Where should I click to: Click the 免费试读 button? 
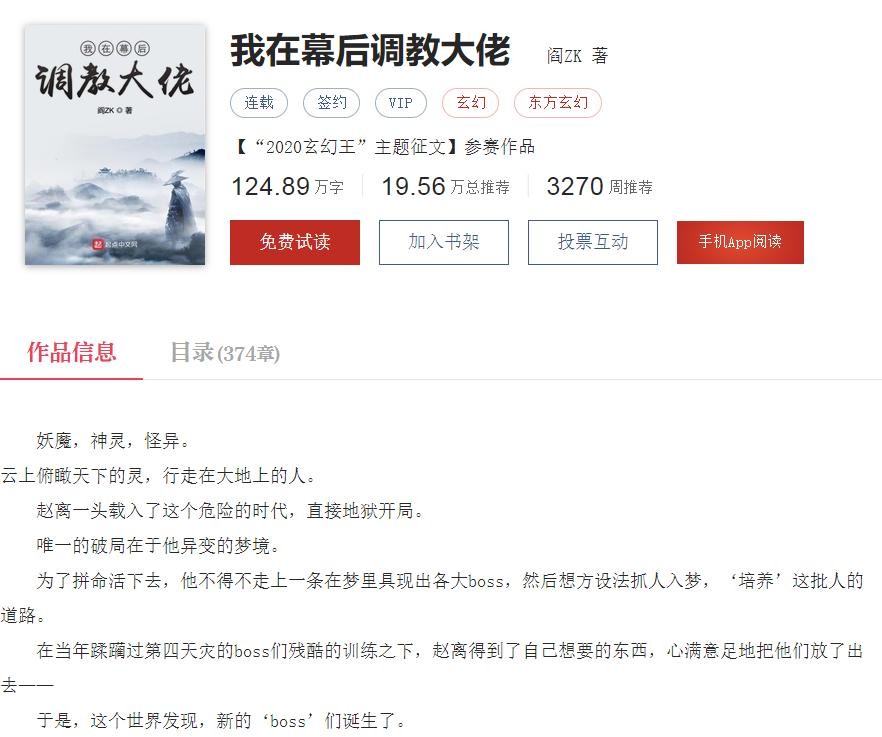coord(295,242)
